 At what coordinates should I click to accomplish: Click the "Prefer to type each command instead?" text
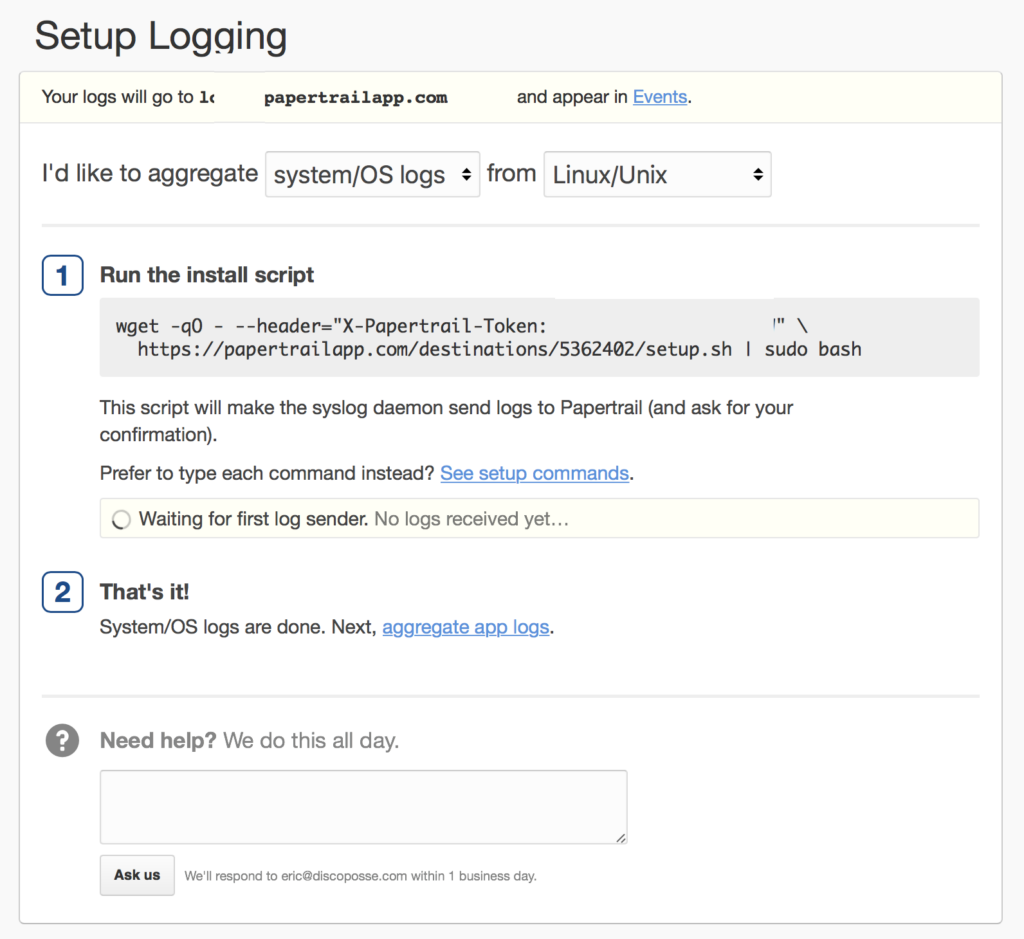point(267,473)
